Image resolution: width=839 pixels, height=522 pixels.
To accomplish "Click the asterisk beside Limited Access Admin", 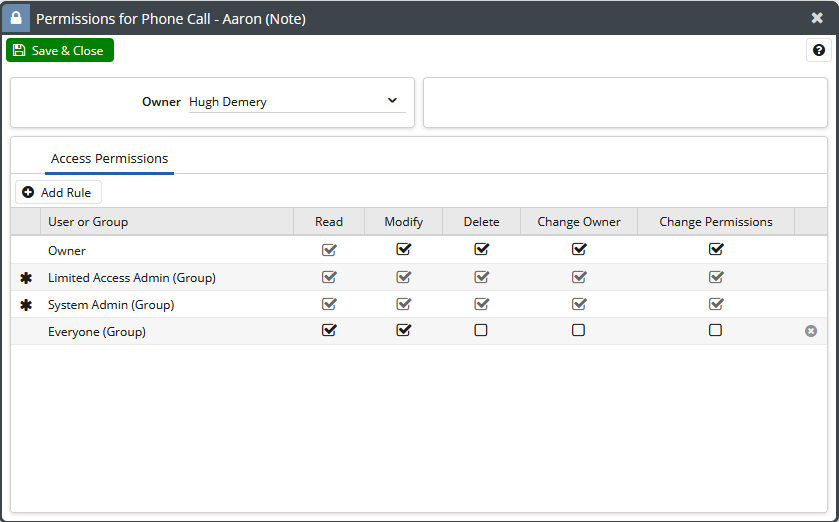I will (26, 278).
